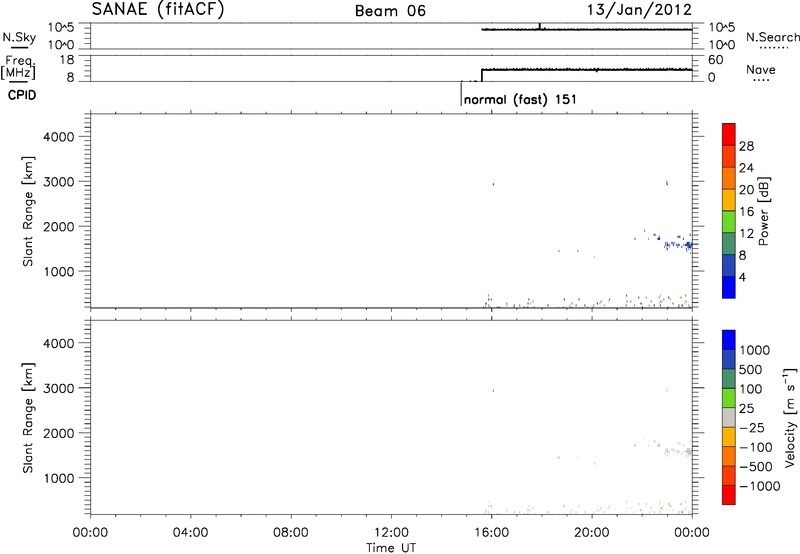800x554 pixels.
Task: Select the top blue segment of the Velocity colorbar
Action: (x=728, y=342)
